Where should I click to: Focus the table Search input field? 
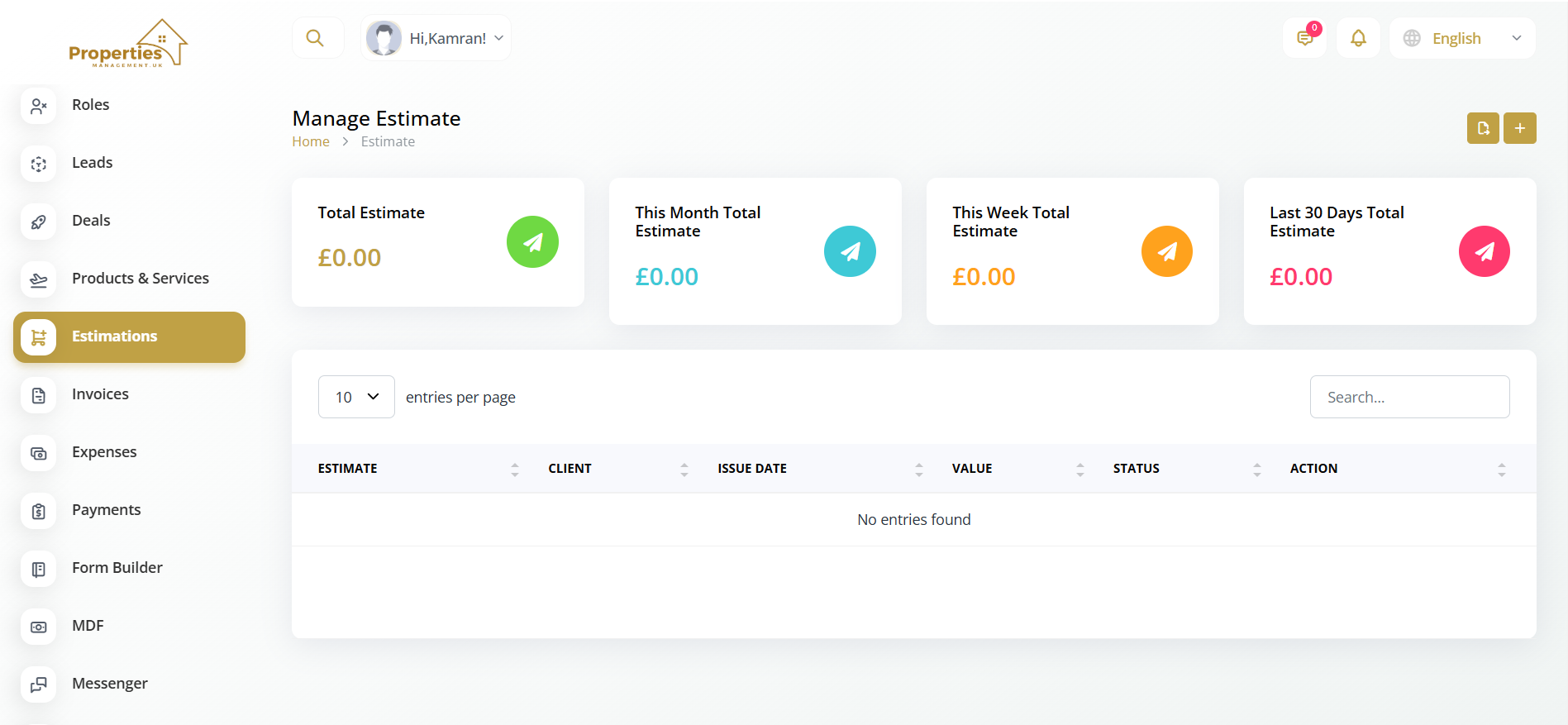[x=1409, y=397]
